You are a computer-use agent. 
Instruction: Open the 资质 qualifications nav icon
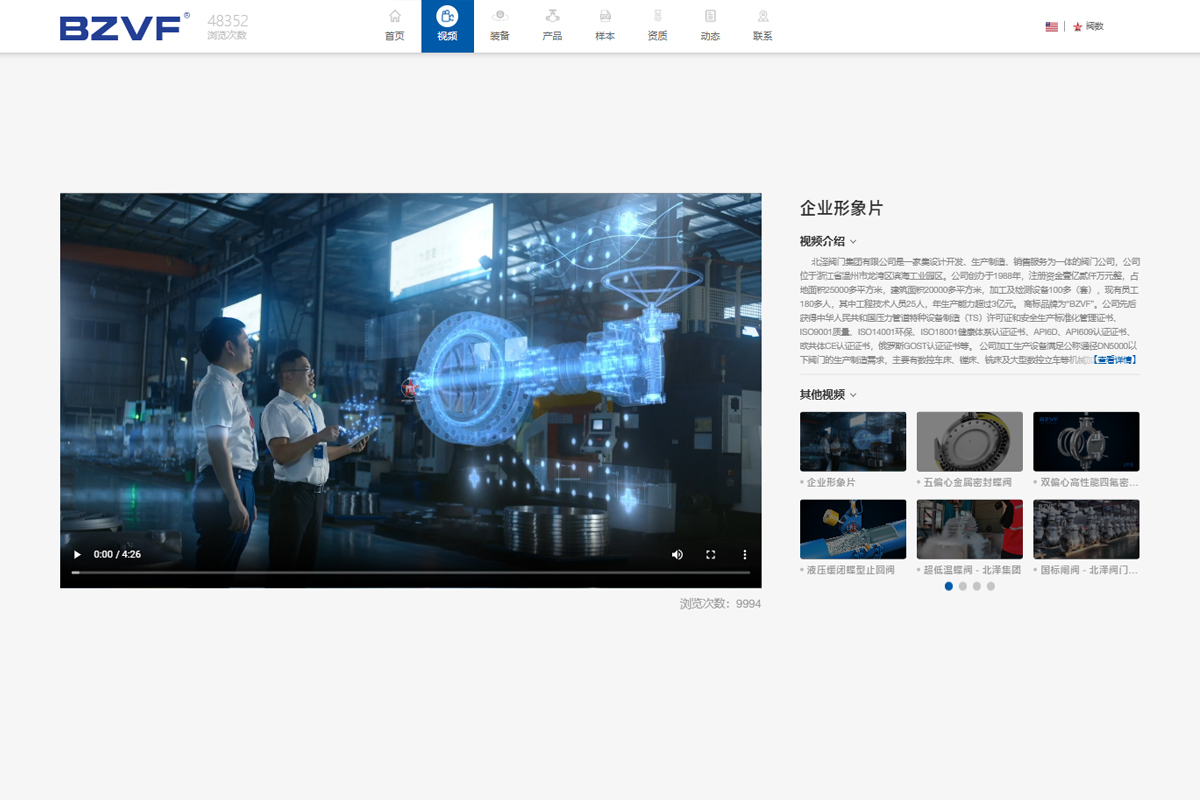coord(657,17)
